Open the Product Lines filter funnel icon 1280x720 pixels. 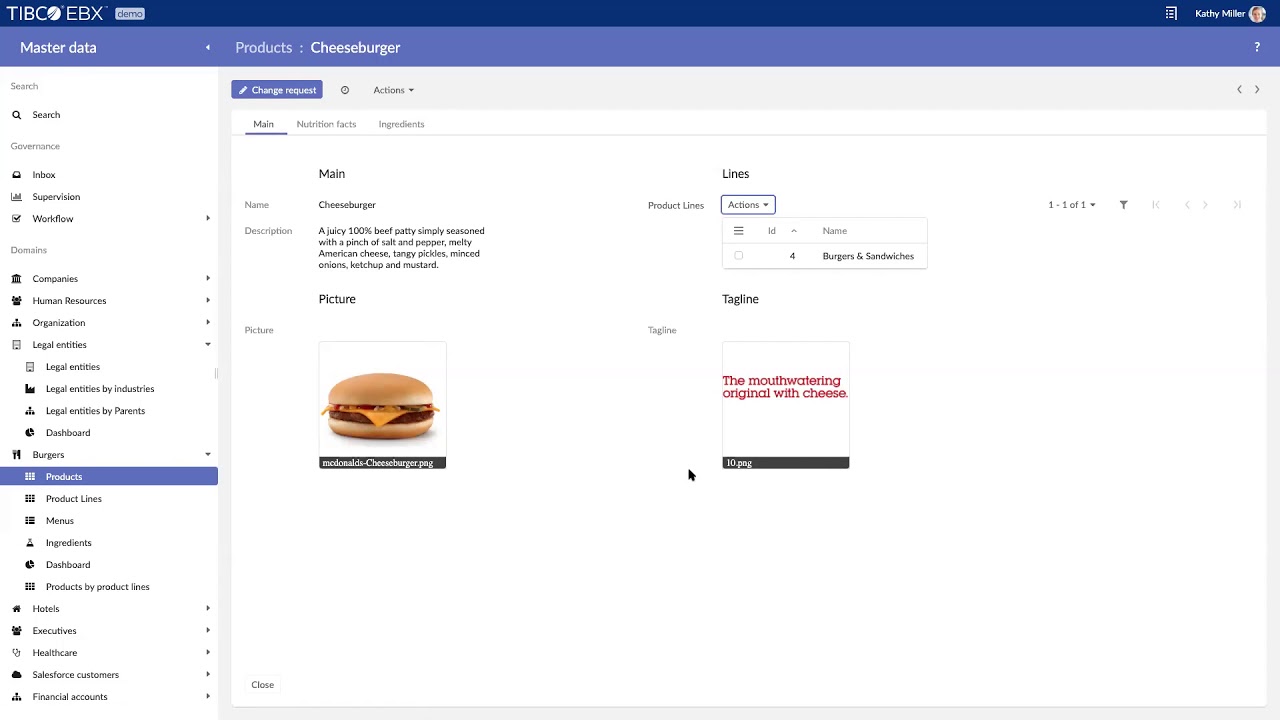pos(1124,205)
